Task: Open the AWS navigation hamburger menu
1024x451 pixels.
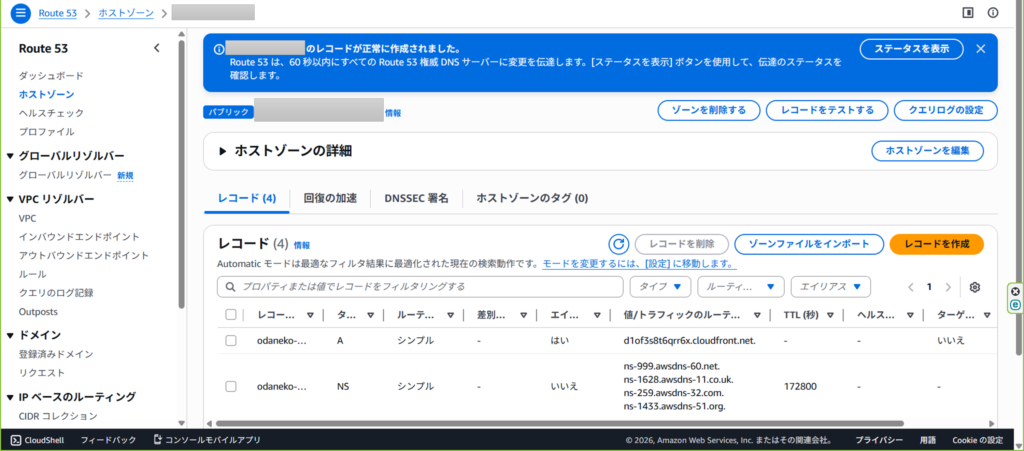Action: 21,13
